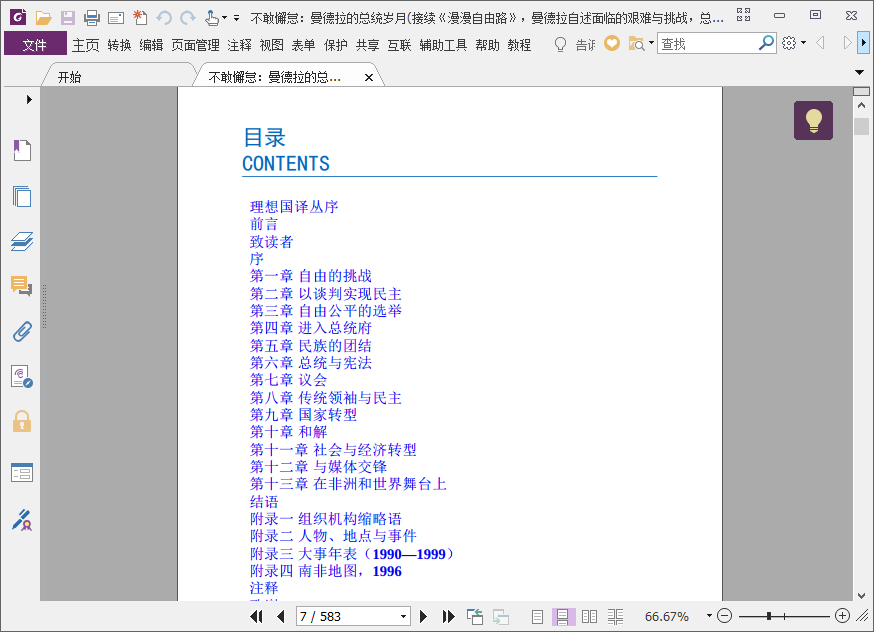Click the zoom out minus button
Image resolution: width=874 pixels, height=632 pixels.
[x=724, y=616]
